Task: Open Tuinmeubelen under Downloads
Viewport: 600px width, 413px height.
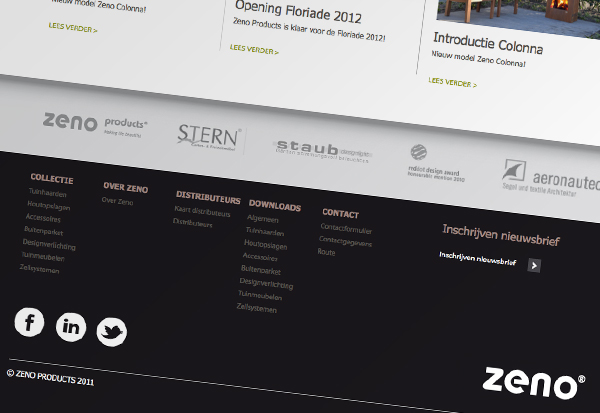Action: point(260,295)
